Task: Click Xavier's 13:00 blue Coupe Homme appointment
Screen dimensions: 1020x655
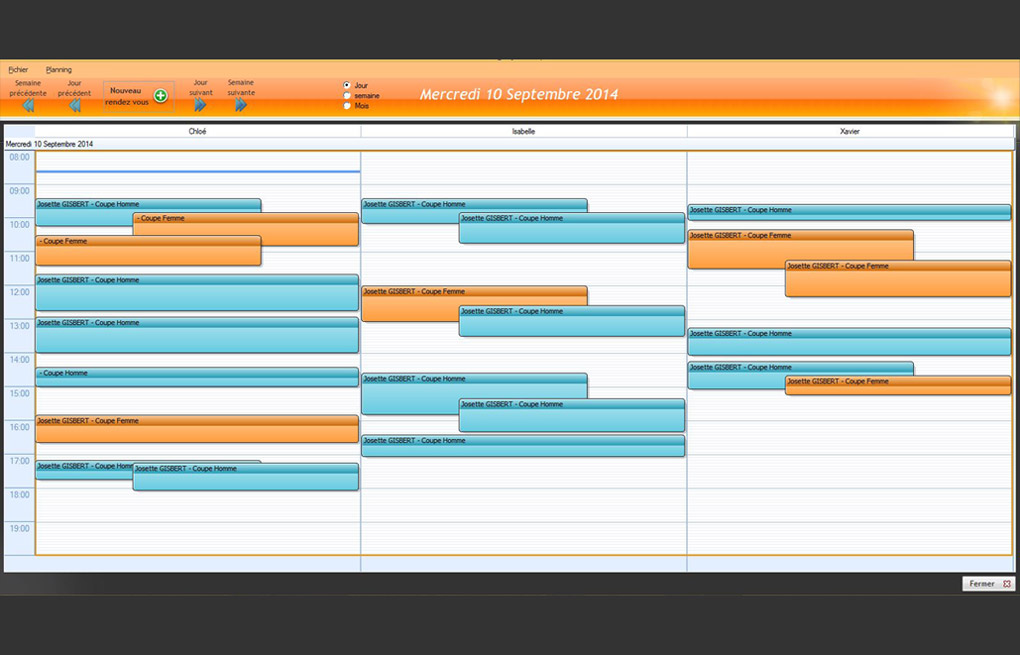Action: (x=848, y=343)
